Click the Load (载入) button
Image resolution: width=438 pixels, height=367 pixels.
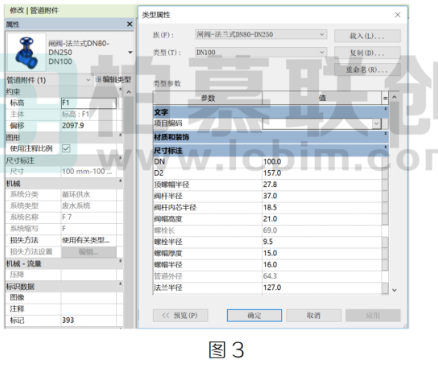(x=367, y=36)
